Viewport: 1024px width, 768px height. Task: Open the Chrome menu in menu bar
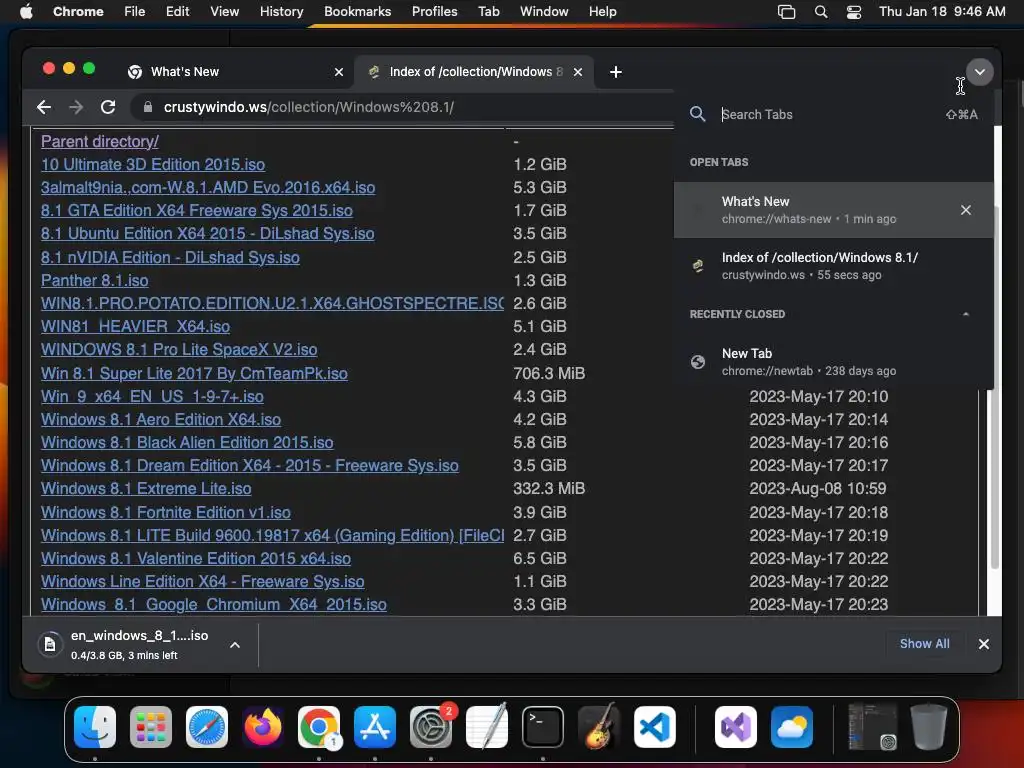coord(78,12)
